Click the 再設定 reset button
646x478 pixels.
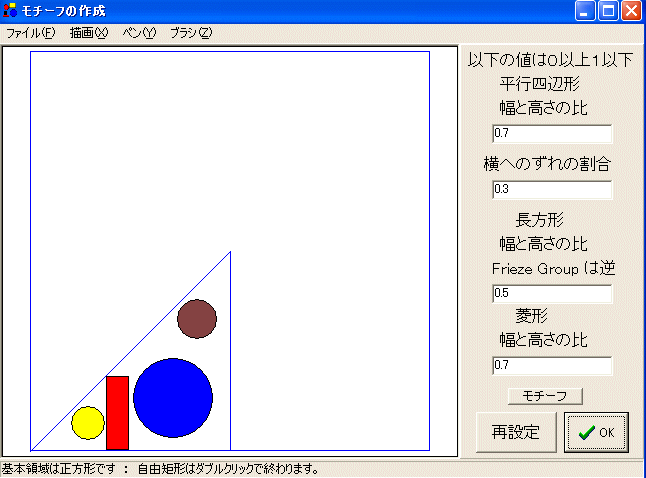(x=516, y=432)
